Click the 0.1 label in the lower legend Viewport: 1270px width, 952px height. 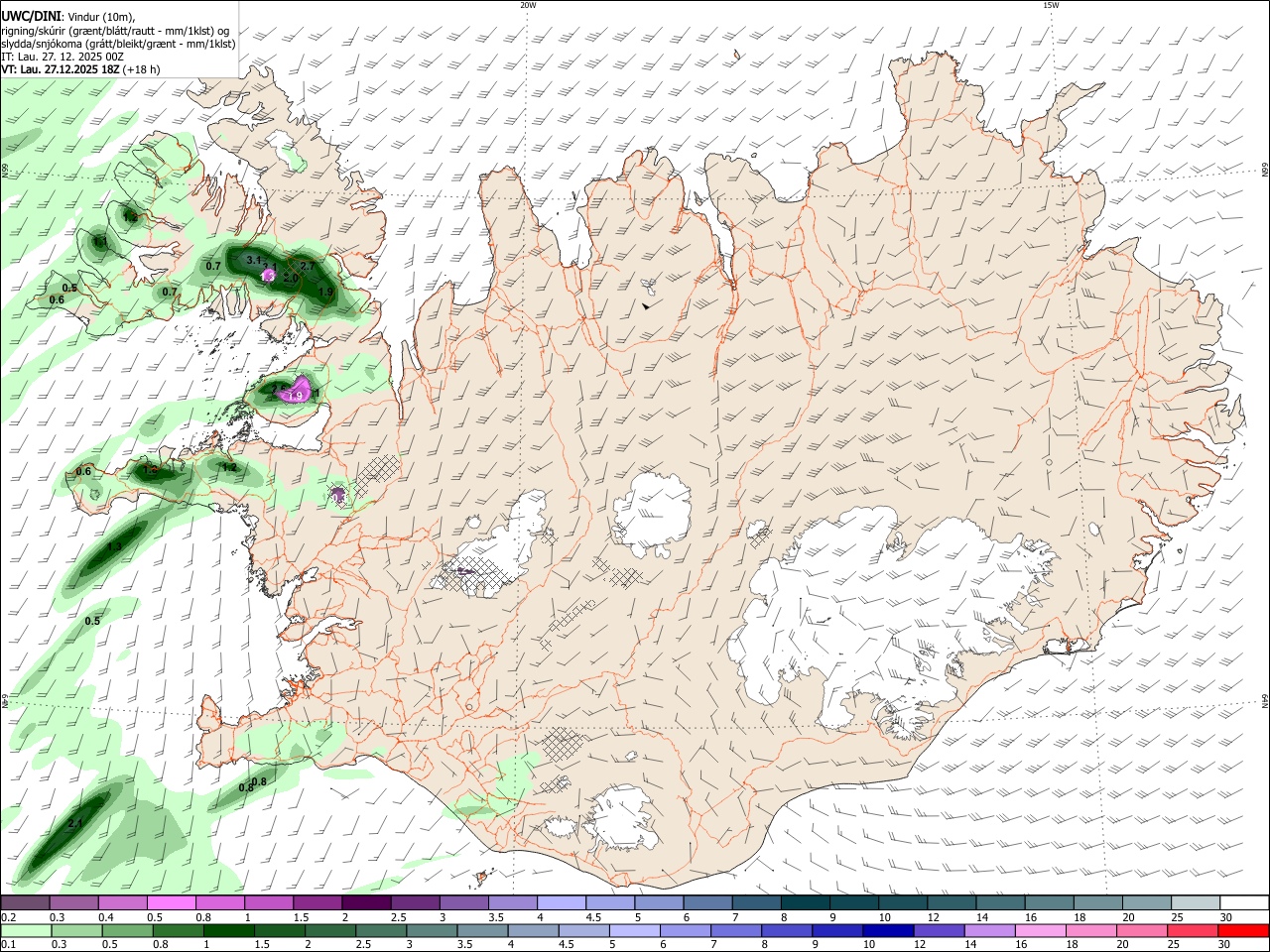click(9, 945)
